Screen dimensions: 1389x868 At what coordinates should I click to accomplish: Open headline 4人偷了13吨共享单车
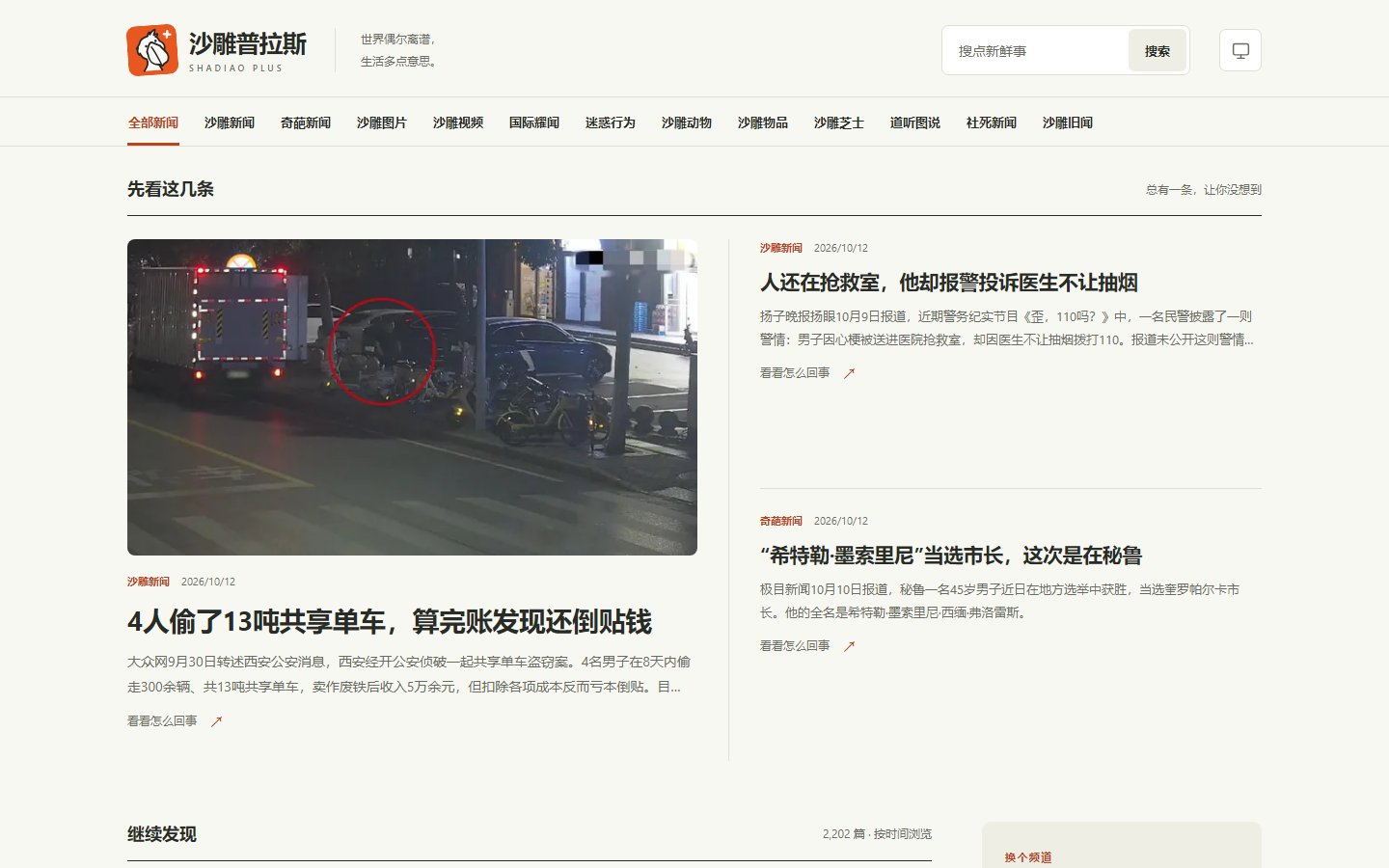point(390,622)
